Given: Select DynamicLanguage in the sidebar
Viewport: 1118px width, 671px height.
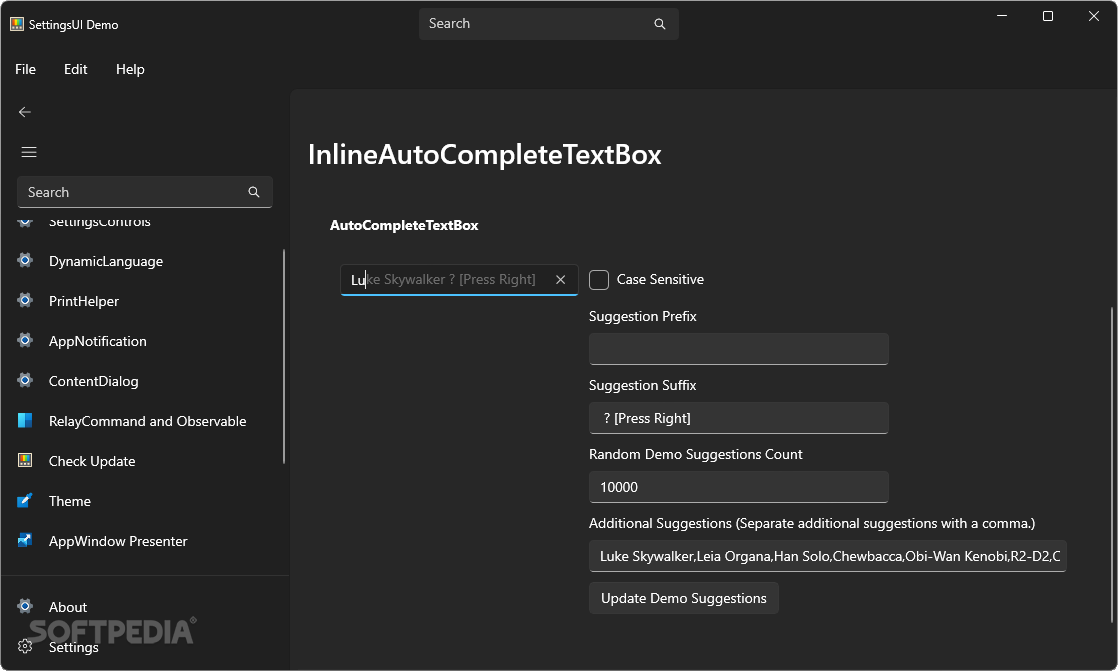Looking at the screenshot, I should 143,261.
